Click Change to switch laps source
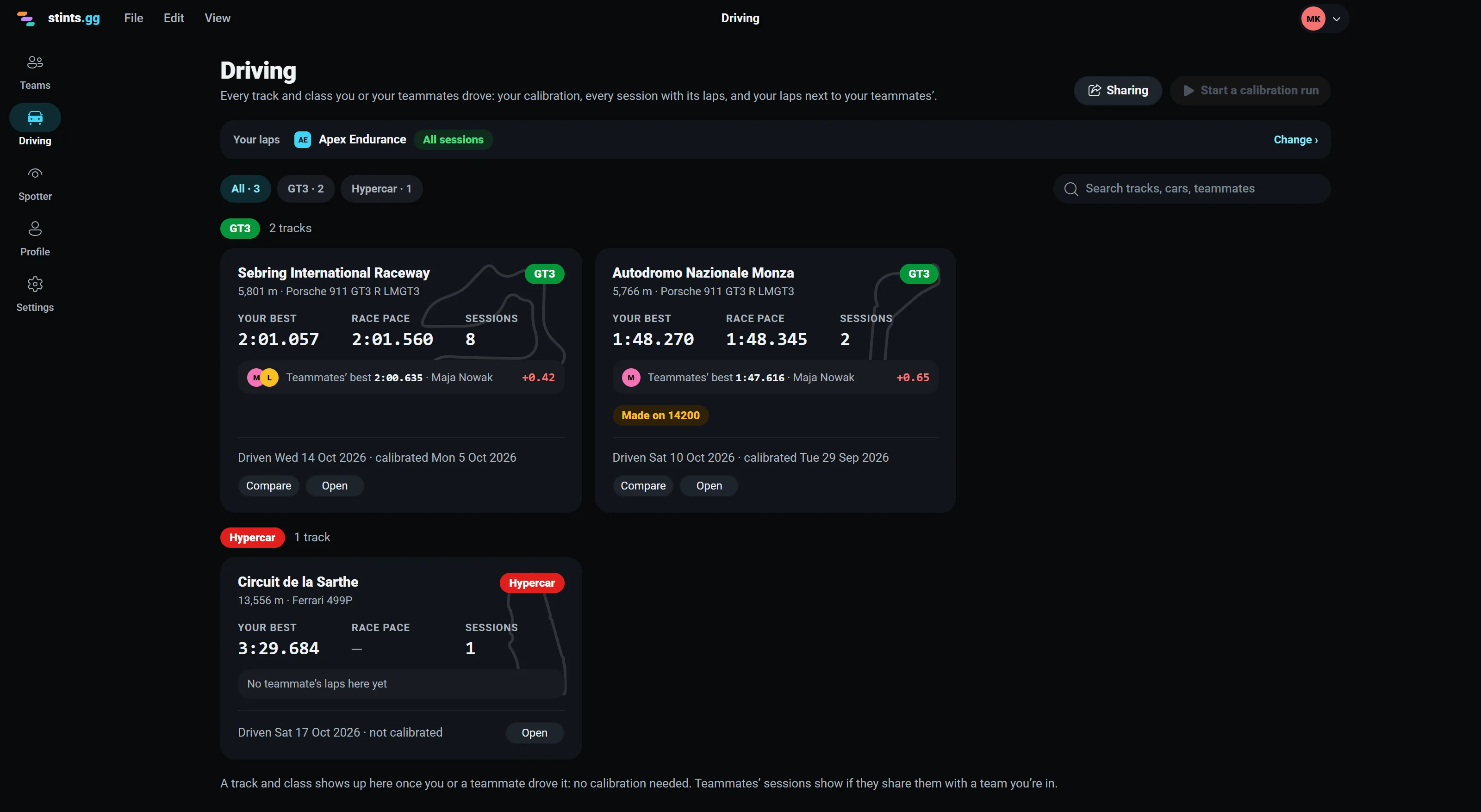The image size is (1481, 812). 1295,140
